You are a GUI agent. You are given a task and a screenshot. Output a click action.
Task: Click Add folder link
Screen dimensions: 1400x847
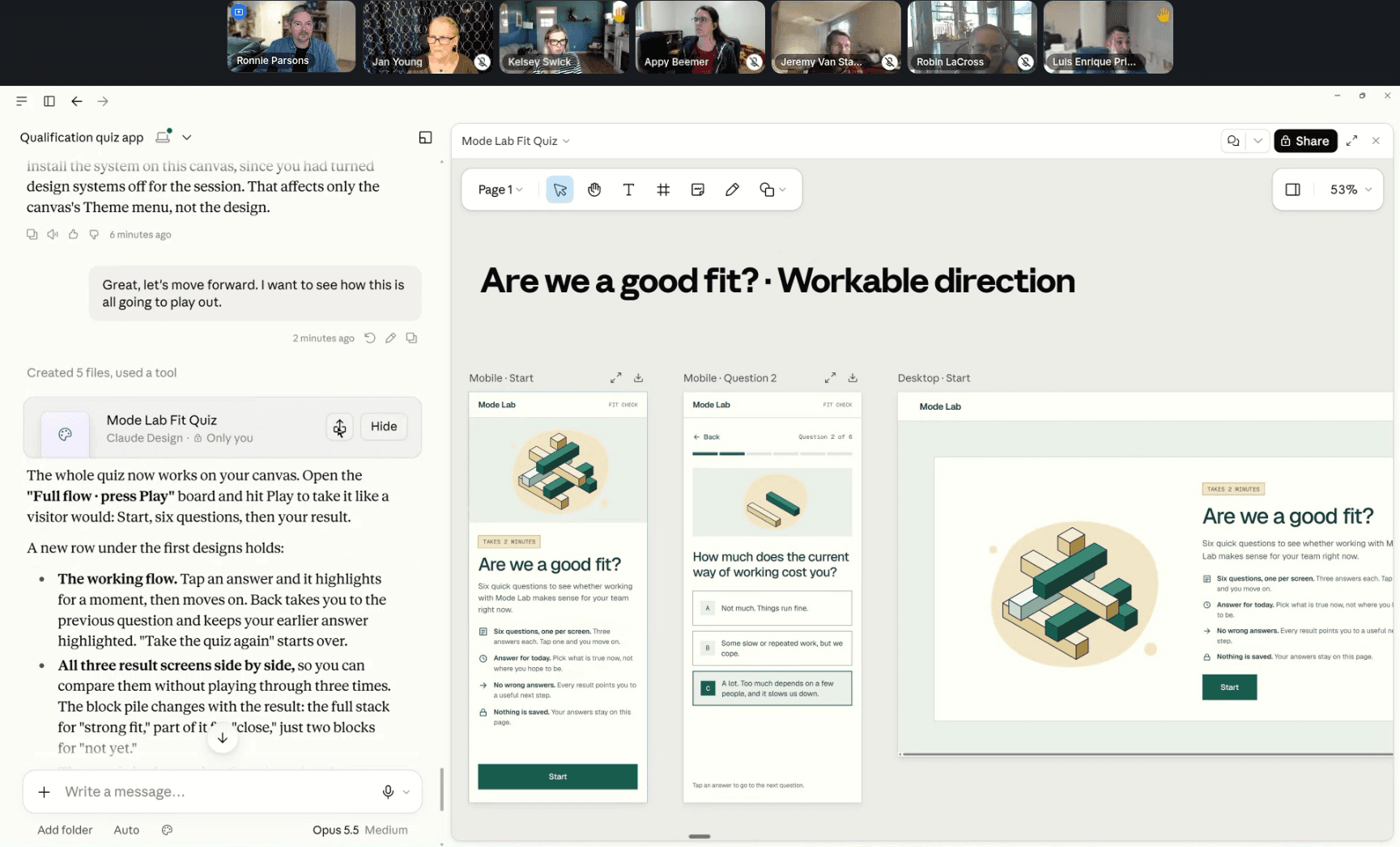(x=65, y=830)
